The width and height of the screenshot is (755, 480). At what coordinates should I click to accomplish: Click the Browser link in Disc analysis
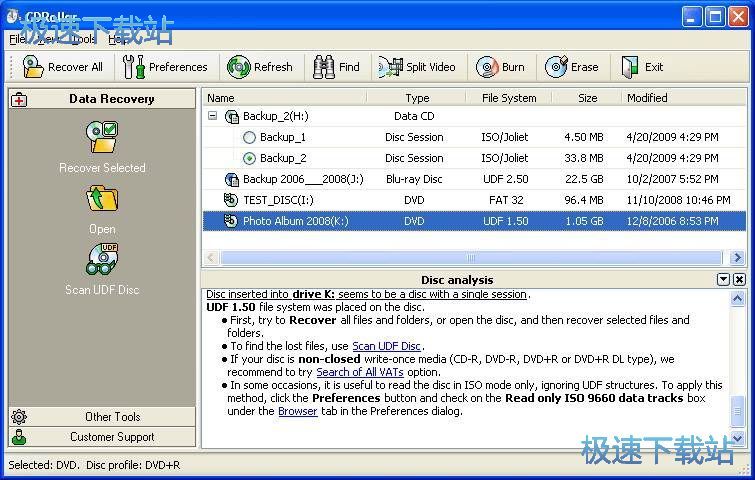click(297, 411)
